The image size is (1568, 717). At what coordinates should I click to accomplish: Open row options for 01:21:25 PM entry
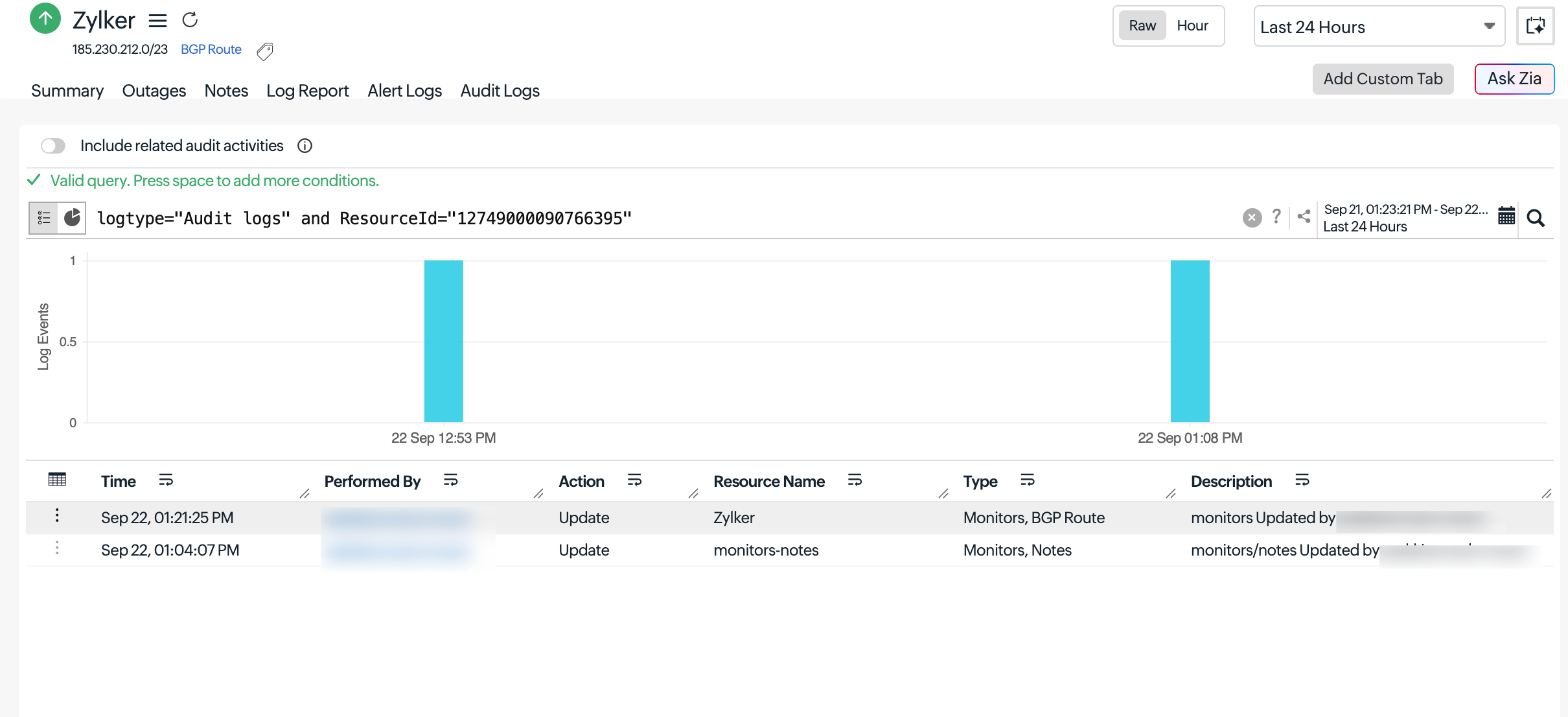57,515
